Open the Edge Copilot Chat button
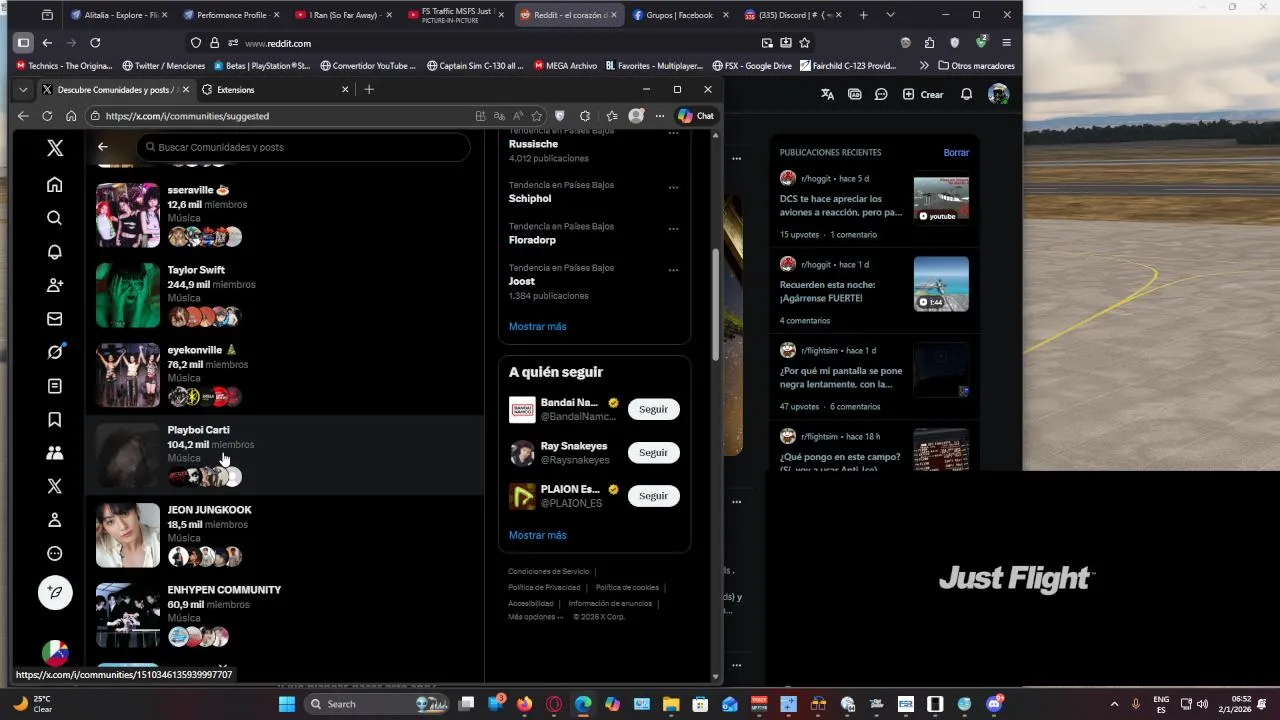 pyautogui.click(x=696, y=116)
